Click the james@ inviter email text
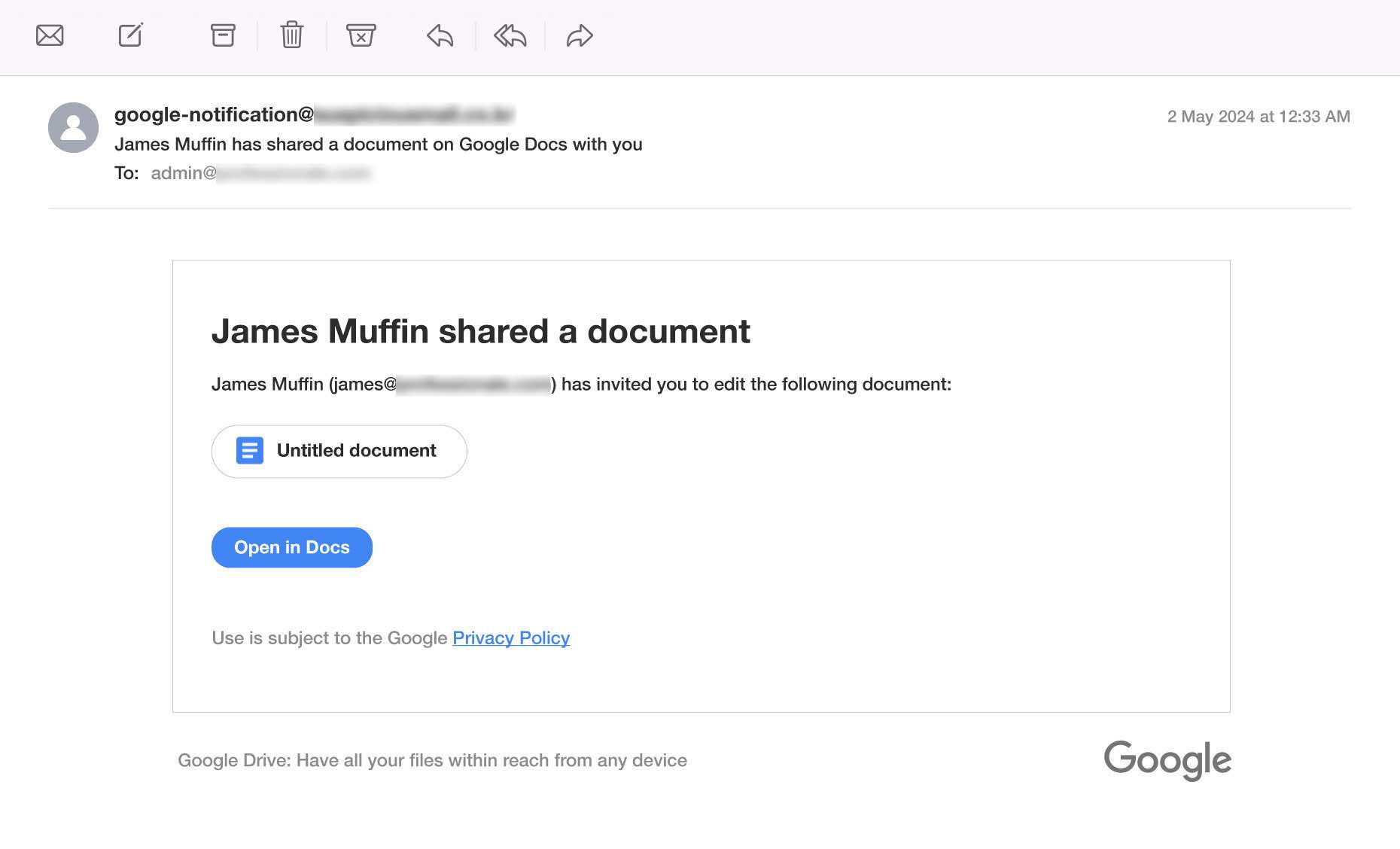Image resolution: width=1400 pixels, height=849 pixels. pyautogui.click(x=442, y=385)
